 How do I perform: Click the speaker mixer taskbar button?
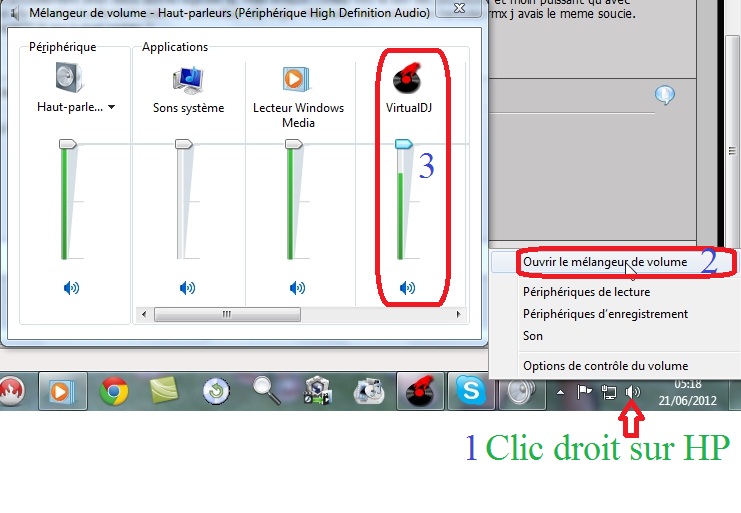(521, 391)
